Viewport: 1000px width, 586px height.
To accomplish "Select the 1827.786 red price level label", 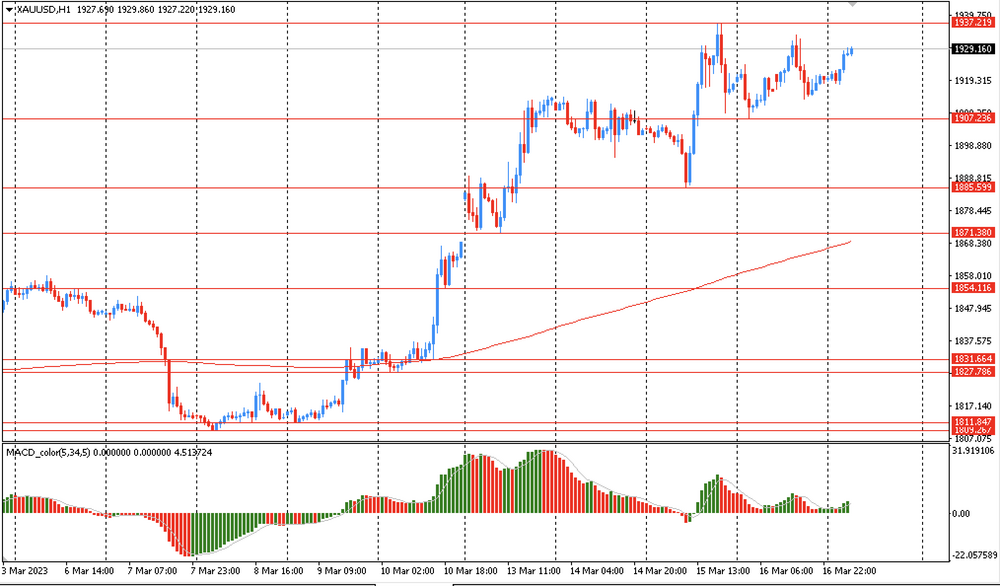I will [x=973, y=371].
